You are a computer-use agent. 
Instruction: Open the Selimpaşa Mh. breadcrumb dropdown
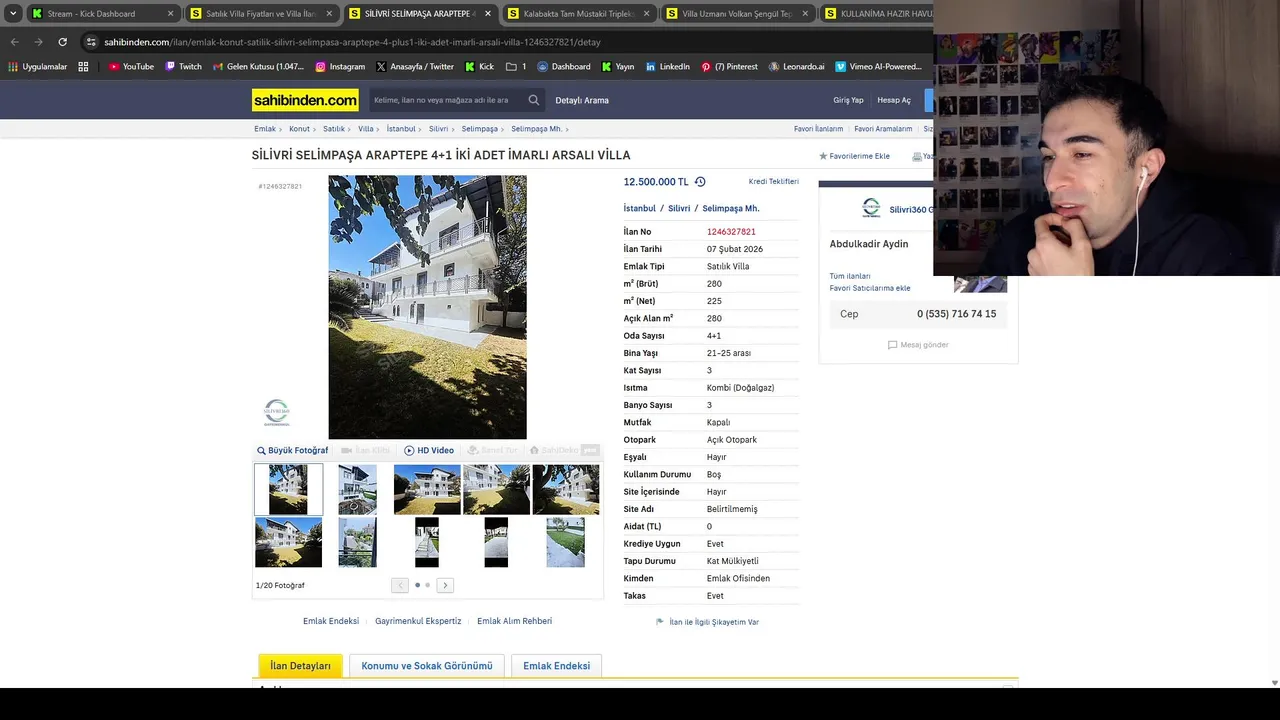pyautogui.click(x=540, y=129)
